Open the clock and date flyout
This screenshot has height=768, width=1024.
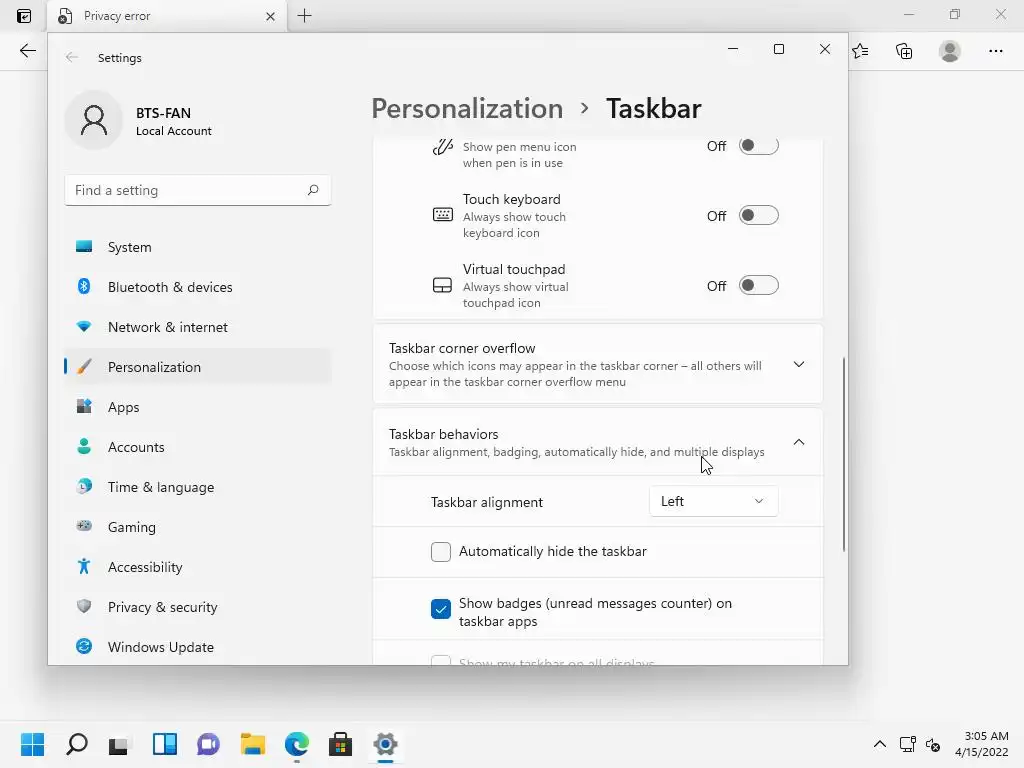[x=982, y=744]
